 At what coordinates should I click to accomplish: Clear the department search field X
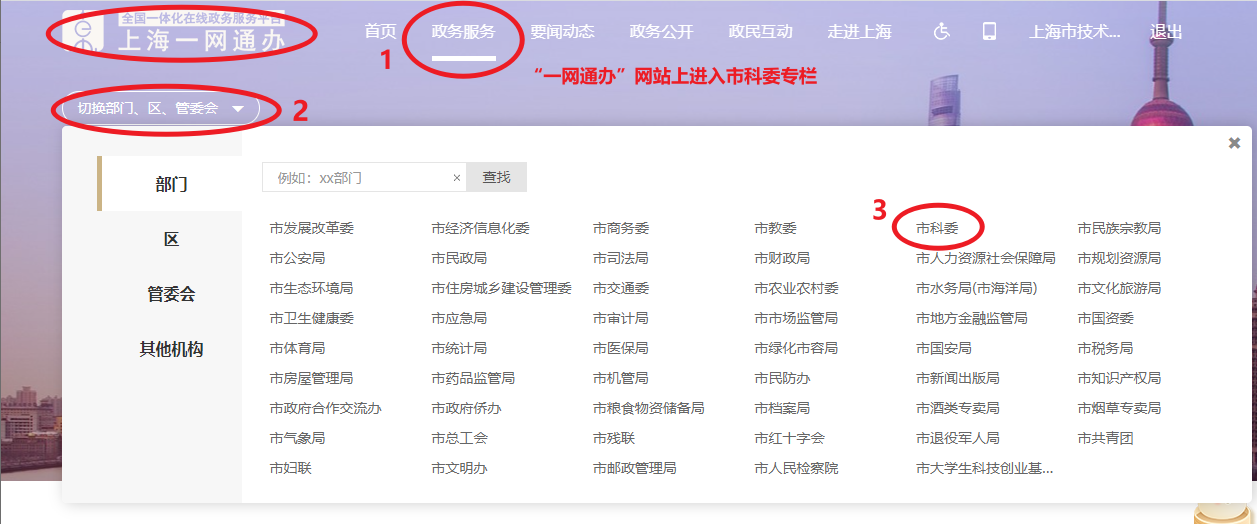coord(457,178)
